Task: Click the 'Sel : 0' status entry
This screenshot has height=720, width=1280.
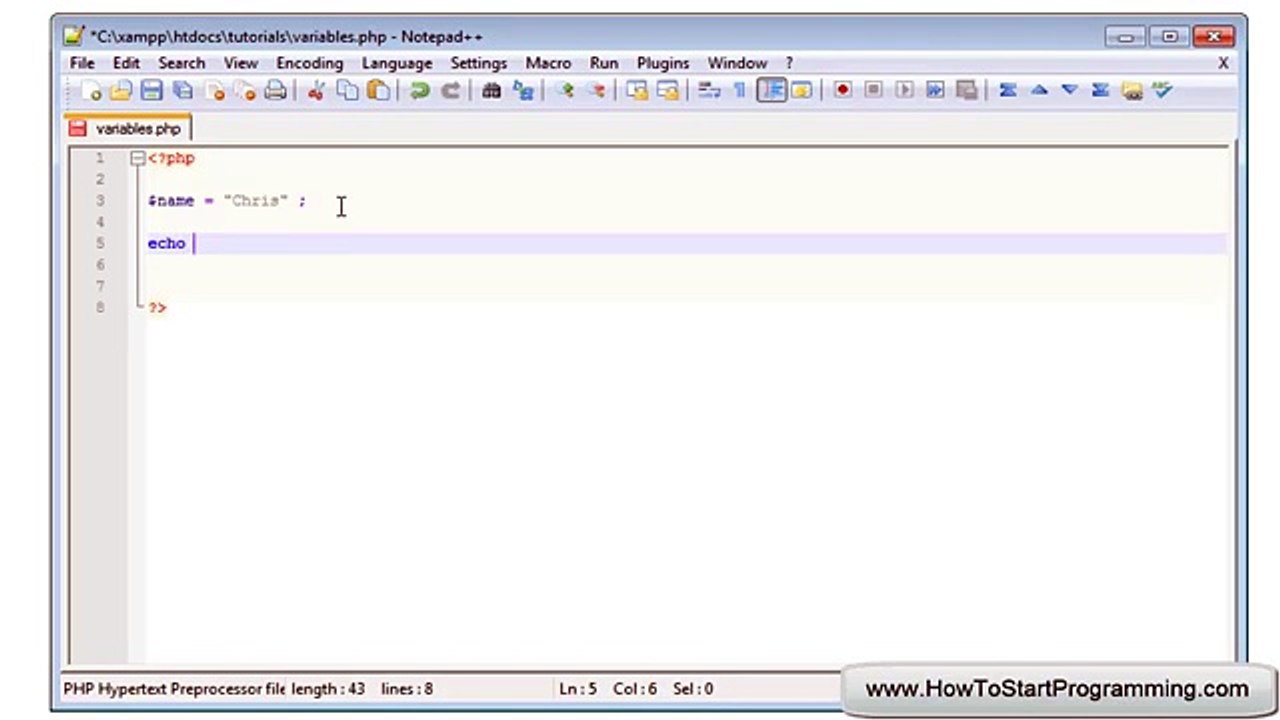Action: point(693,689)
